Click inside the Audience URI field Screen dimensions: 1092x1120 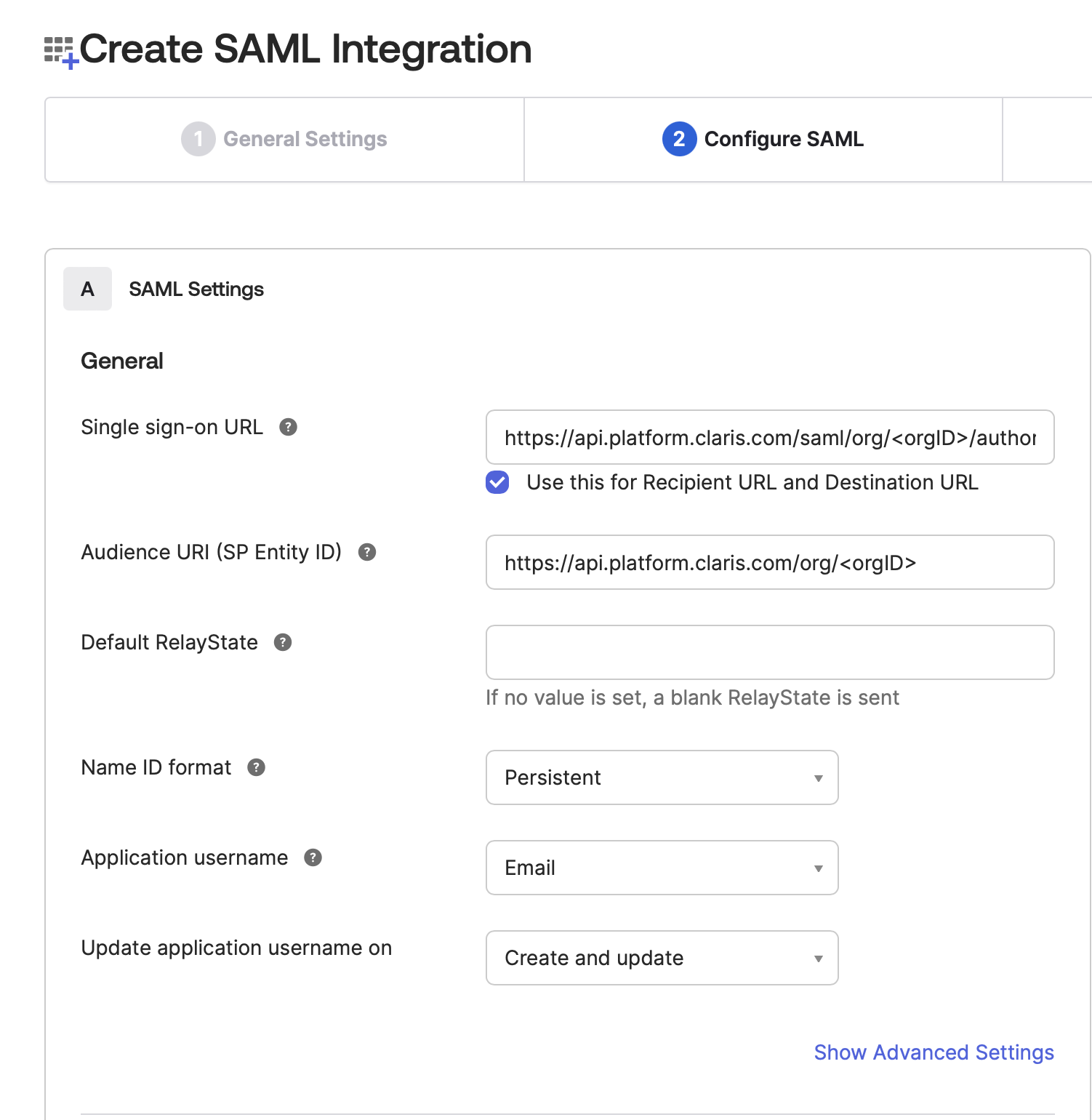769,562
